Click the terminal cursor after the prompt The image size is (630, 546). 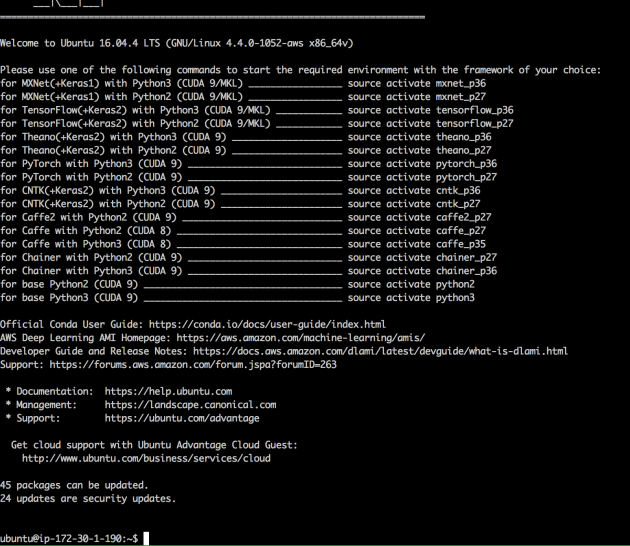(147, 539)
